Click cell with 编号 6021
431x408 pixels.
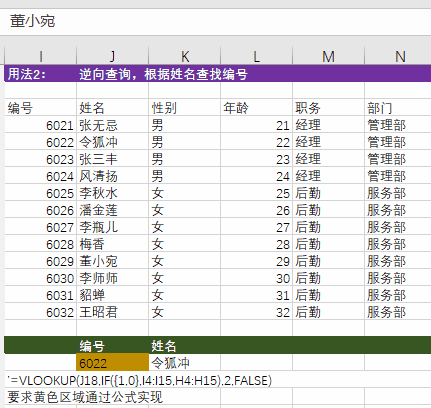pyautogui.click(x=41, y=125)
